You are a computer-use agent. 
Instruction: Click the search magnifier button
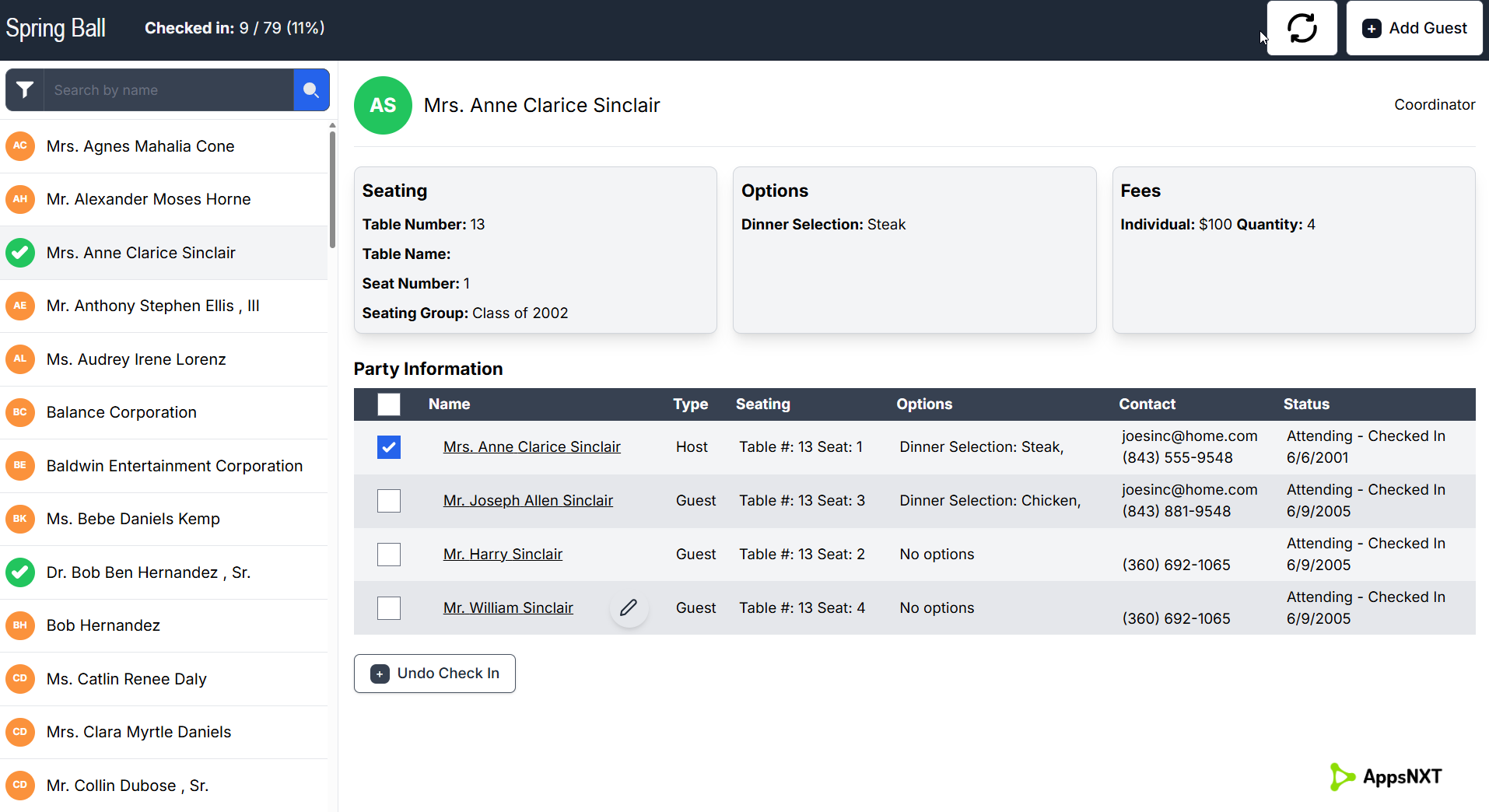(311, 90)
